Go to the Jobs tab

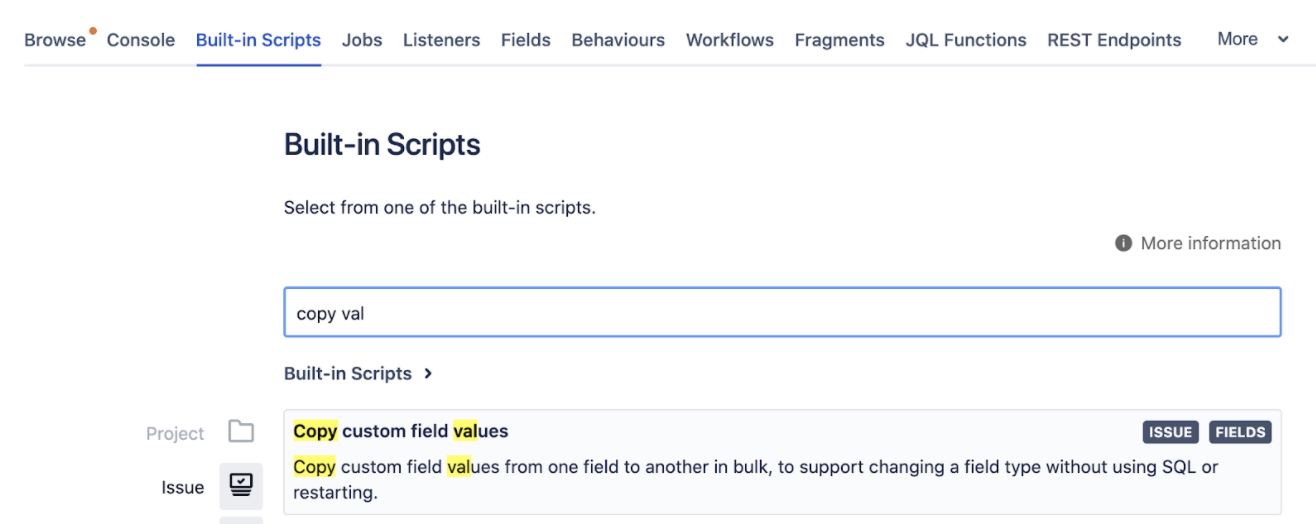(362, 40)
